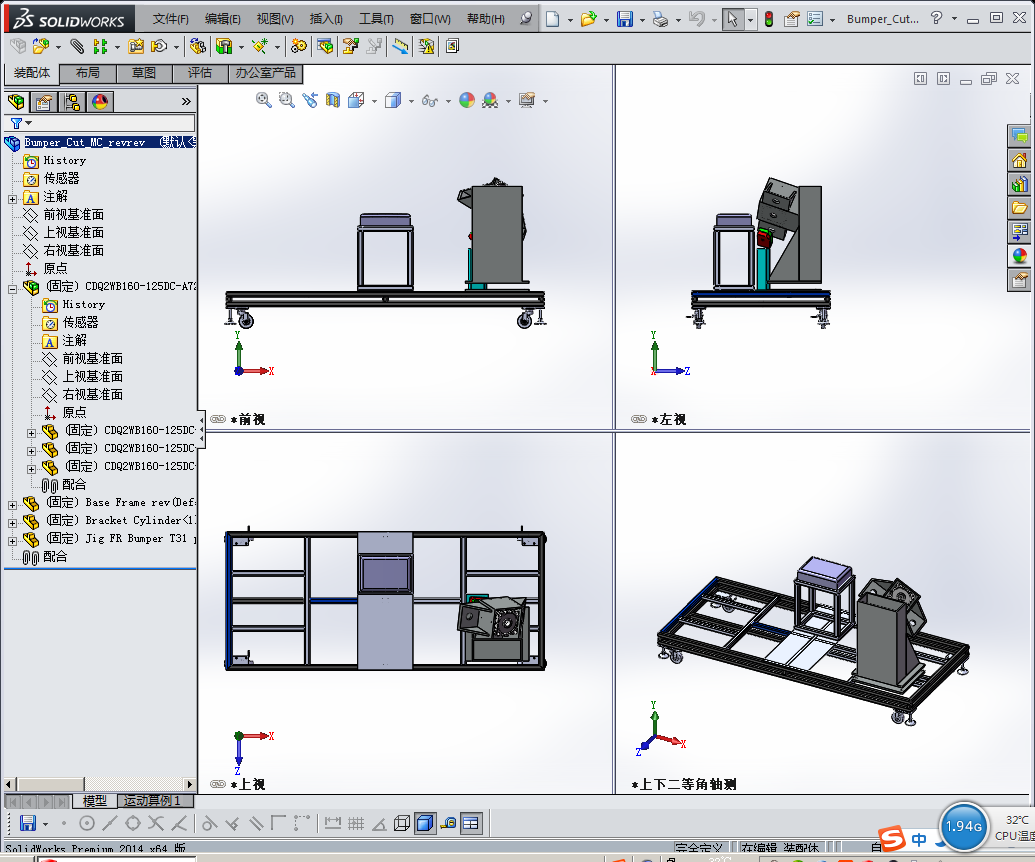Click the Save disk icon in title bar

coord(625,19)
